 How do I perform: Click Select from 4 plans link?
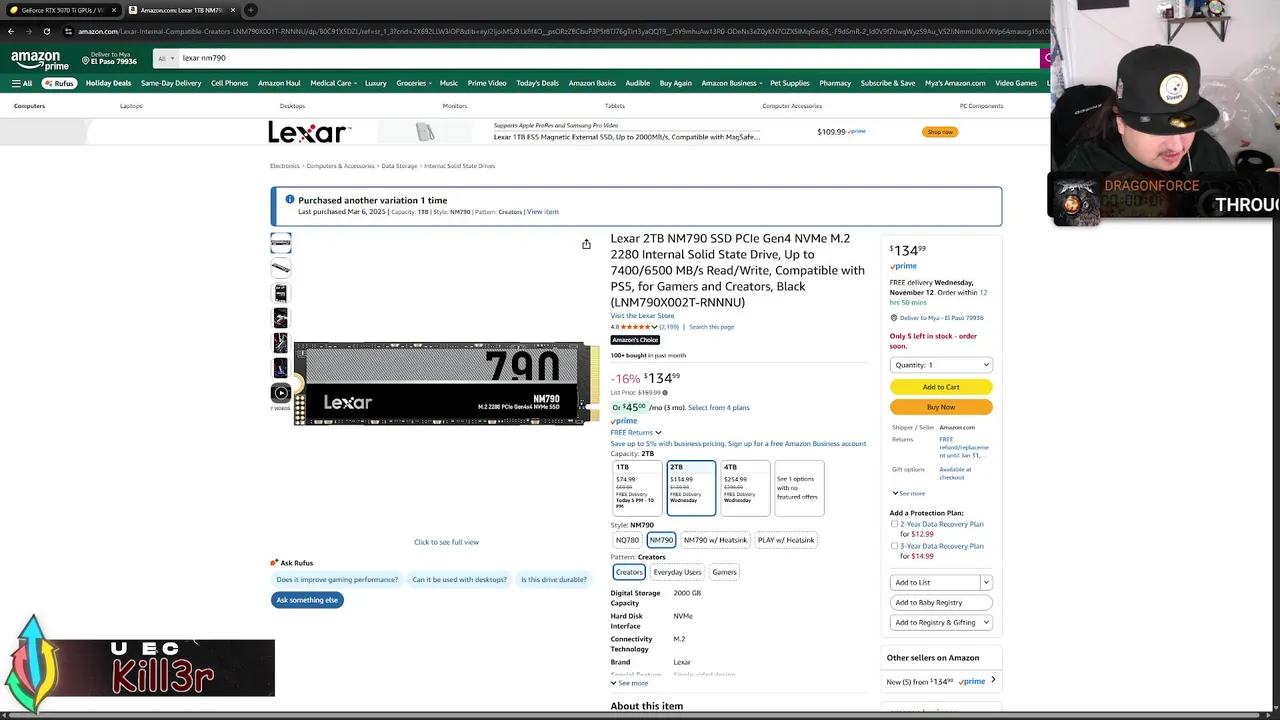[x=718, y=408]
